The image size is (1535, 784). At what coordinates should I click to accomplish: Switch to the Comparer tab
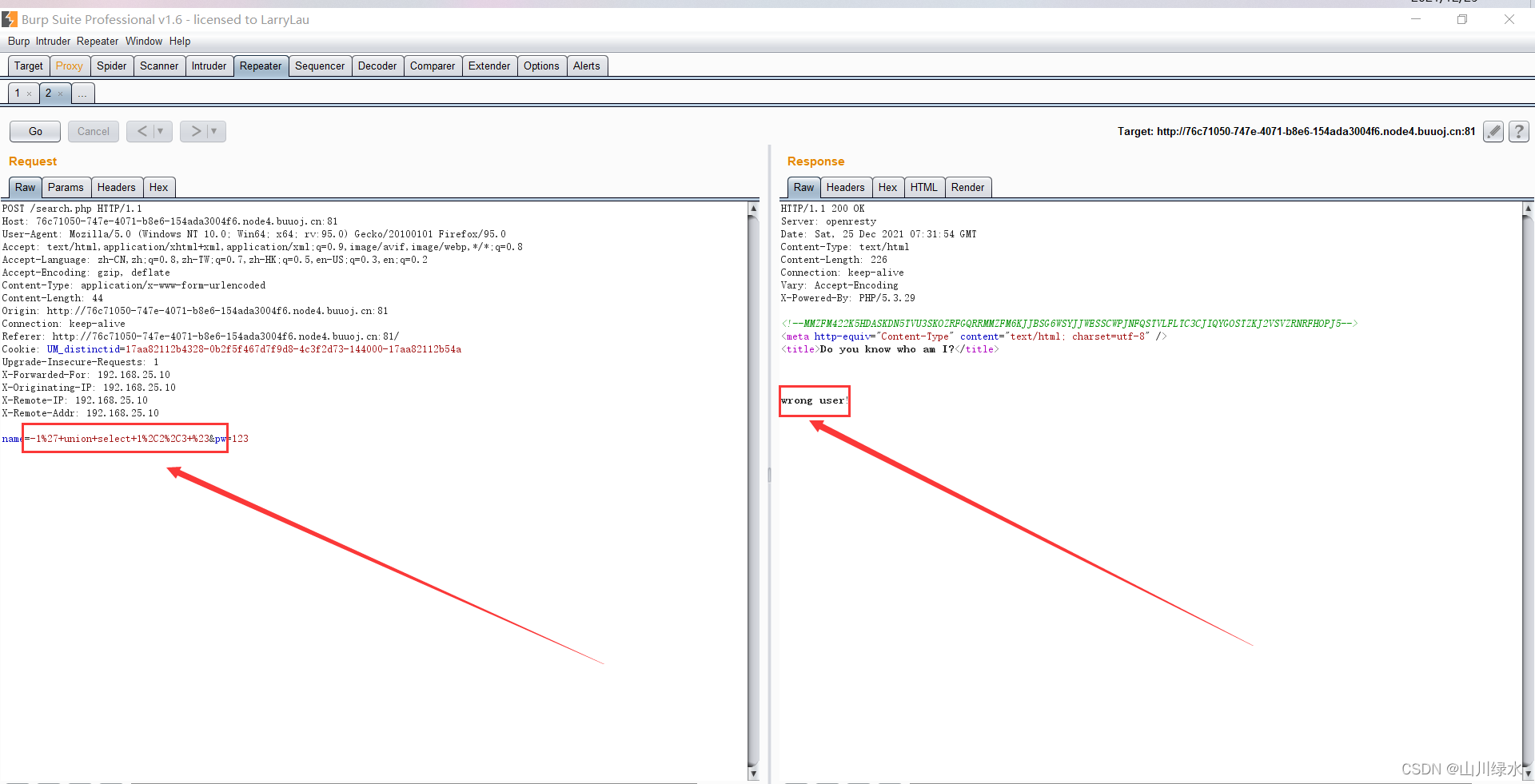[x=433, y=66]
